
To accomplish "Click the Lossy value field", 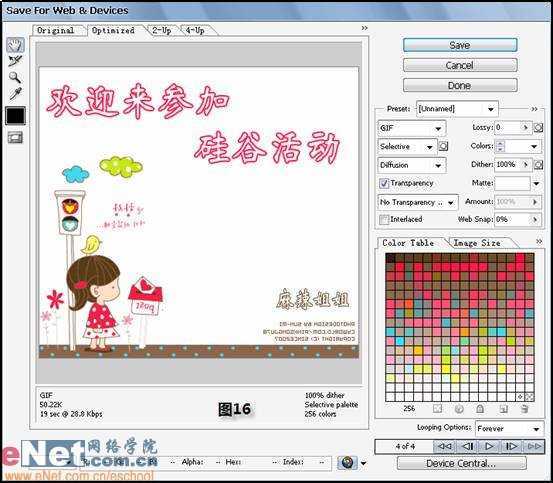I will [x=508, y=127].
